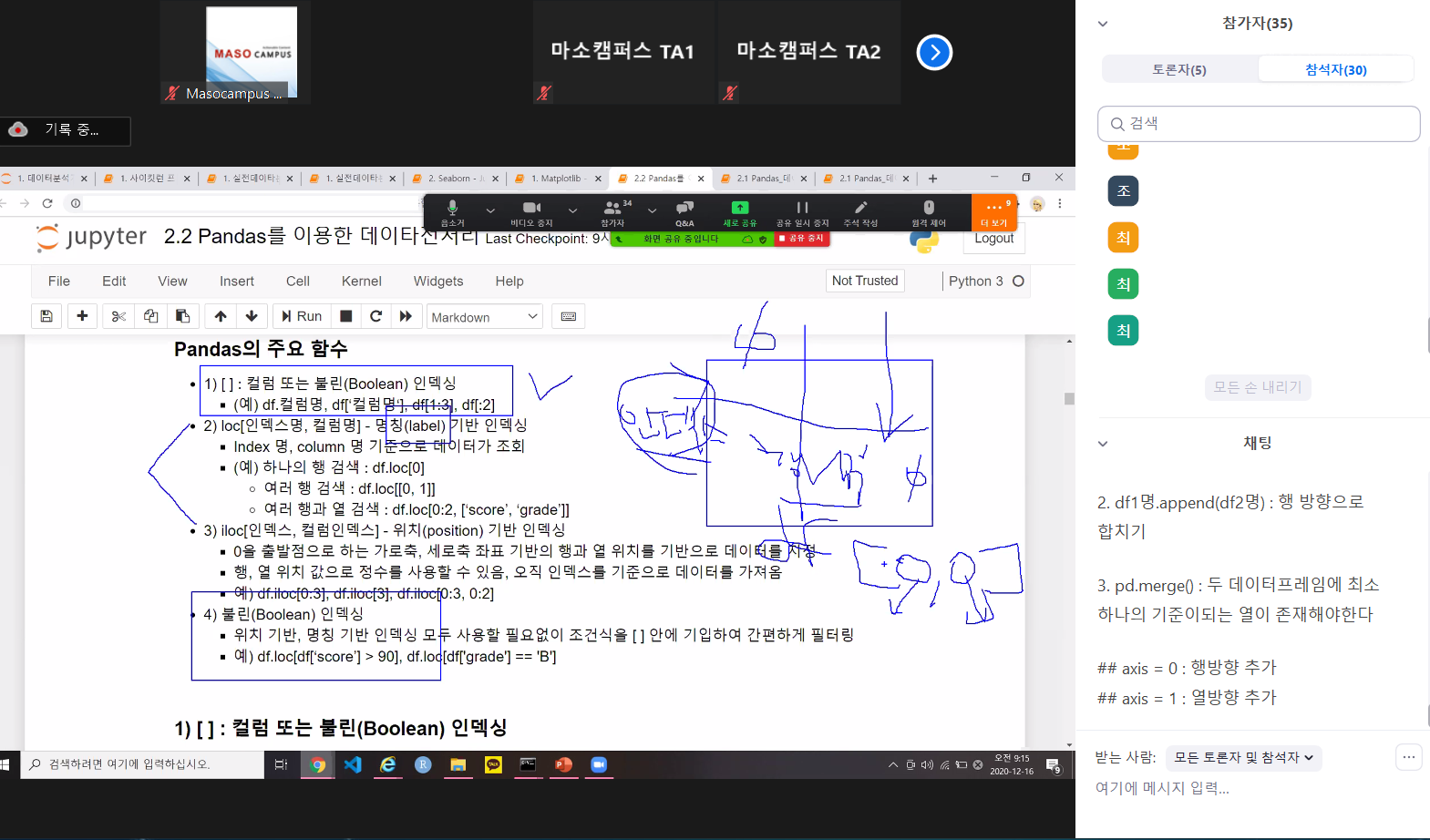Switch to the panelists tab
The width and height of the screenshot is (1430, 840).
pyautogui.click(x=1179, y=69)
